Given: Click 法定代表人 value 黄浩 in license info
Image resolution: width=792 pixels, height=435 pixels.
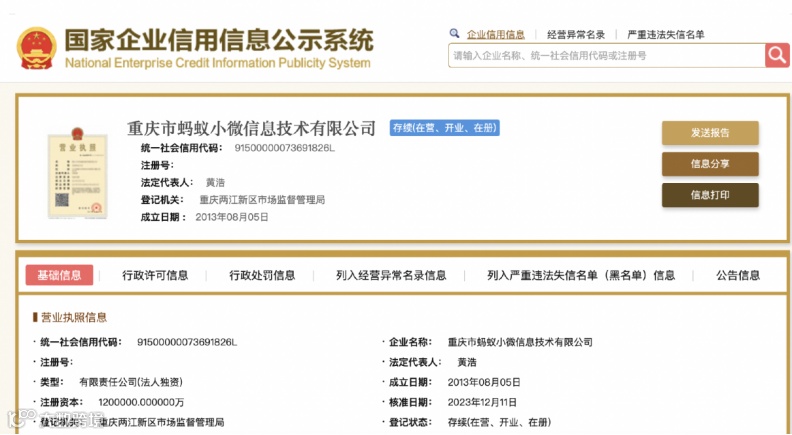Looking at the screenshot, I should 467,362.
